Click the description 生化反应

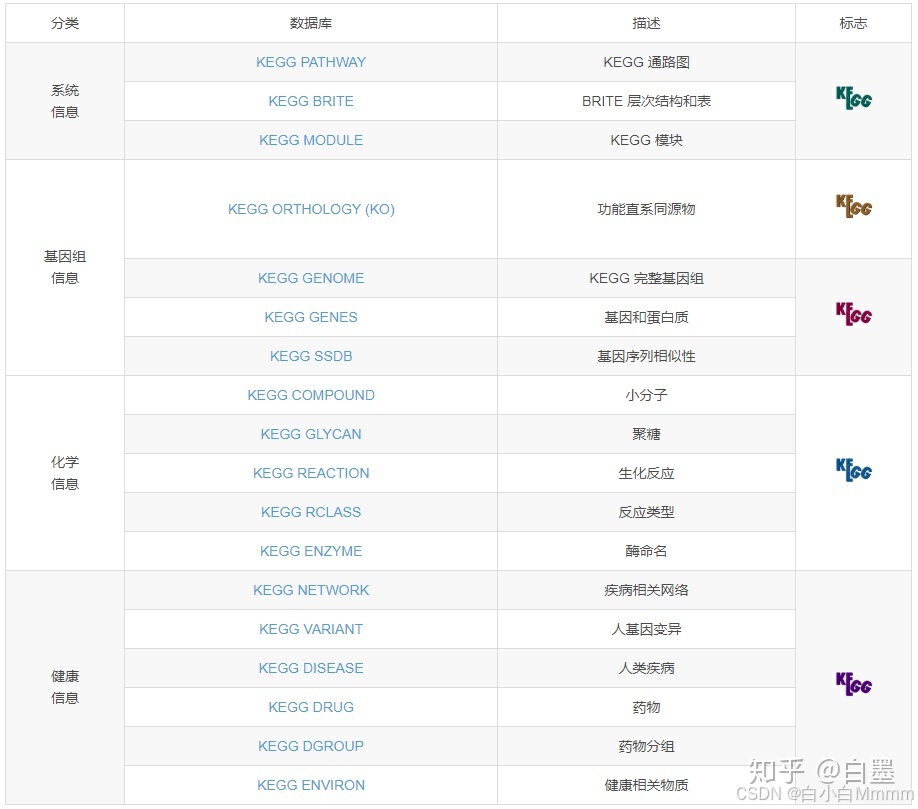[x=646, y=473]
